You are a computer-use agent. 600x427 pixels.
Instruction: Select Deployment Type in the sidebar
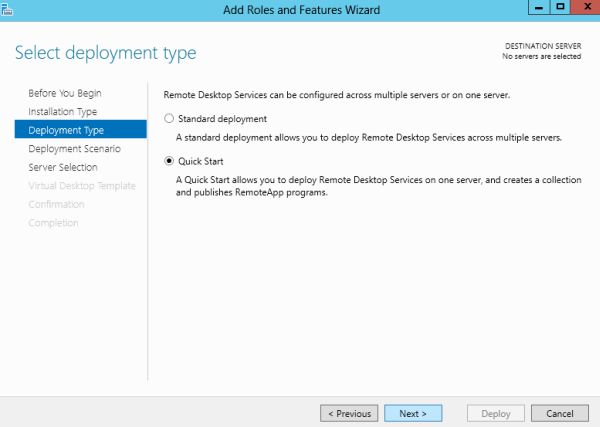[66, 130]
